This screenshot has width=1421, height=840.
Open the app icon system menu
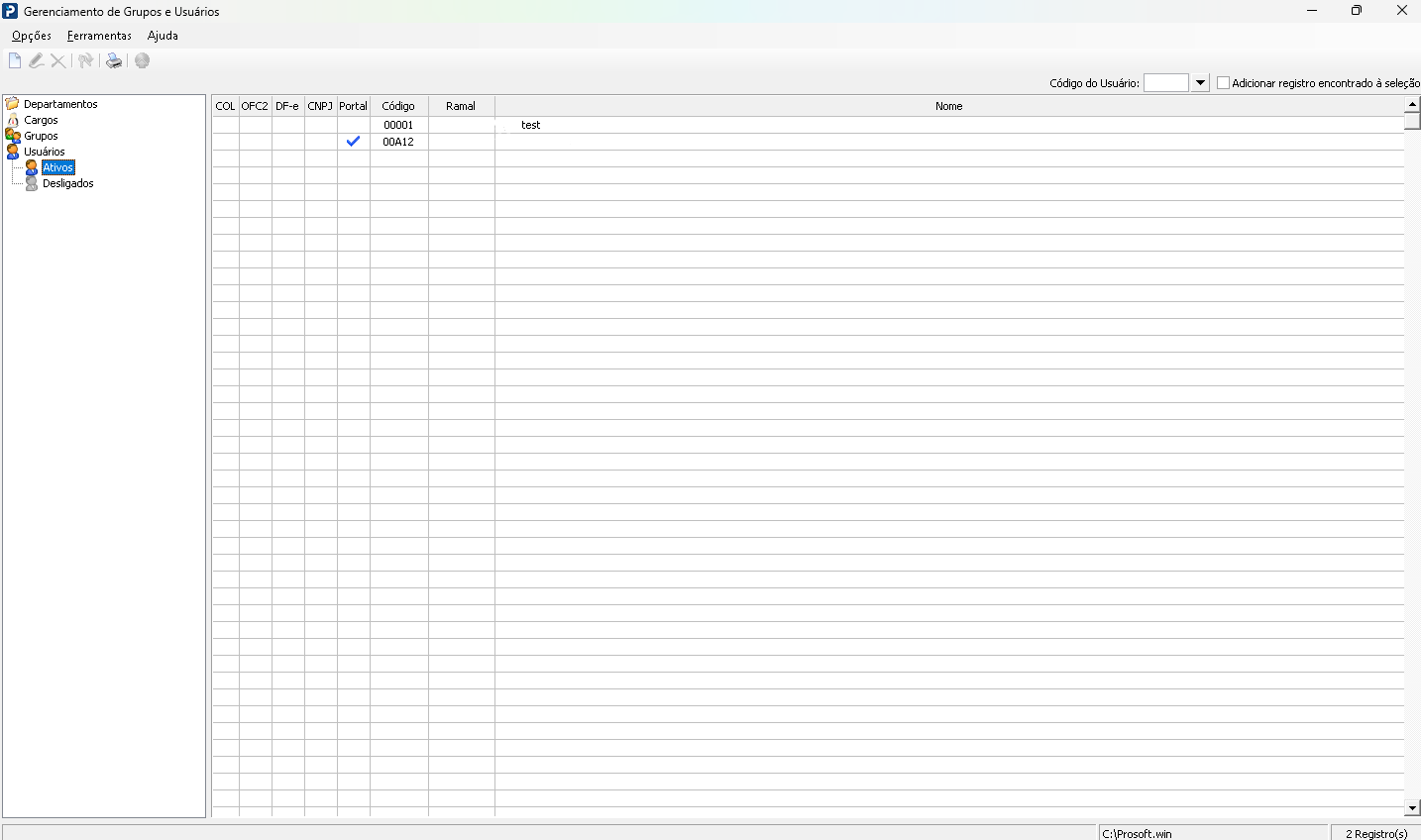tap(11, 11)
